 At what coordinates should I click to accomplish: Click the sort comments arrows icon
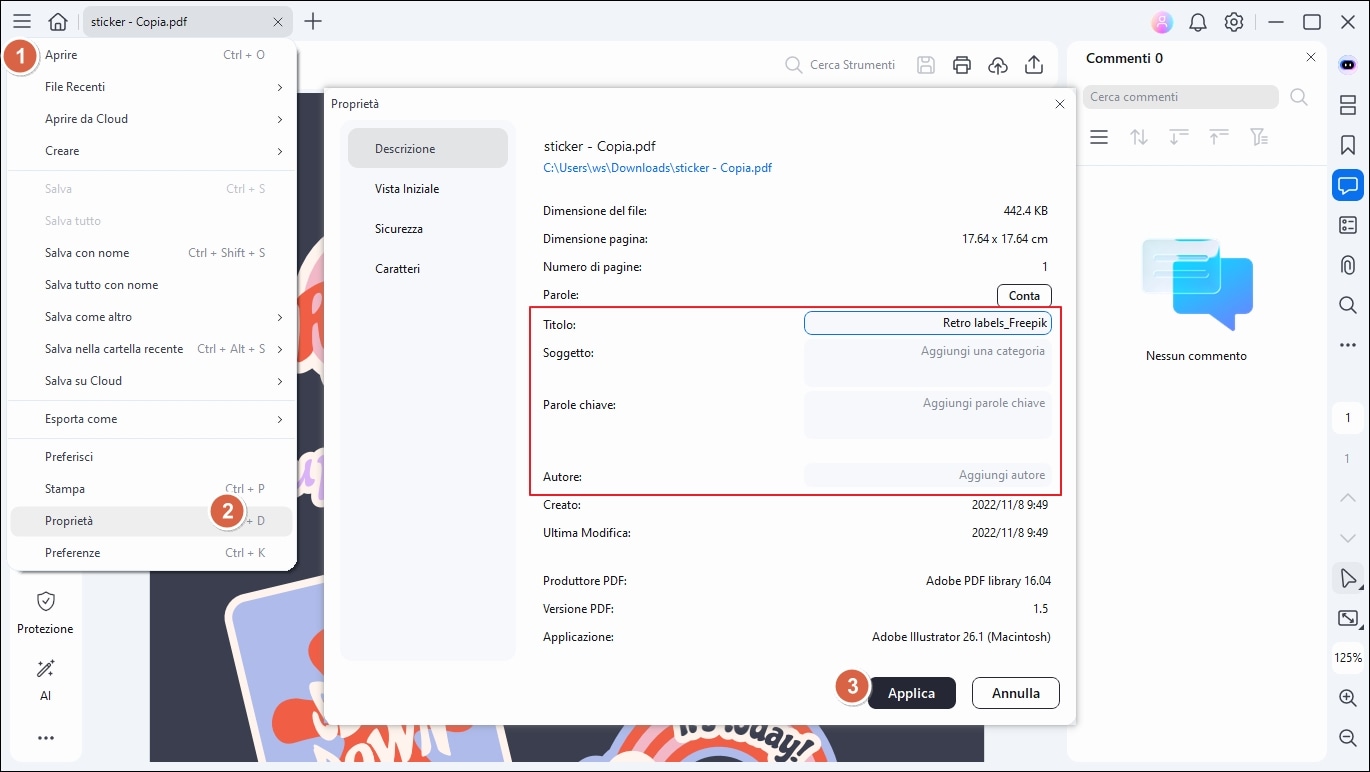[1139, 138]
